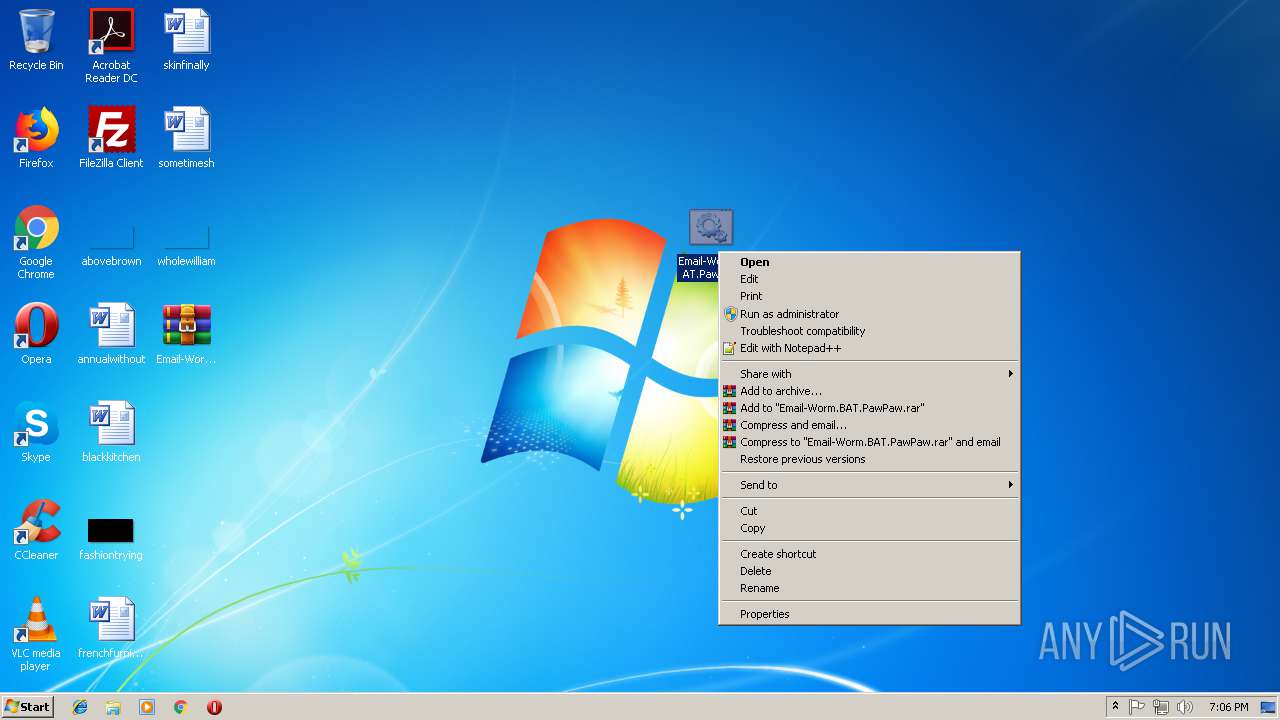Open VLC media player shortcut
This screenshot has height=720, width=1280.
click(36, 634)
